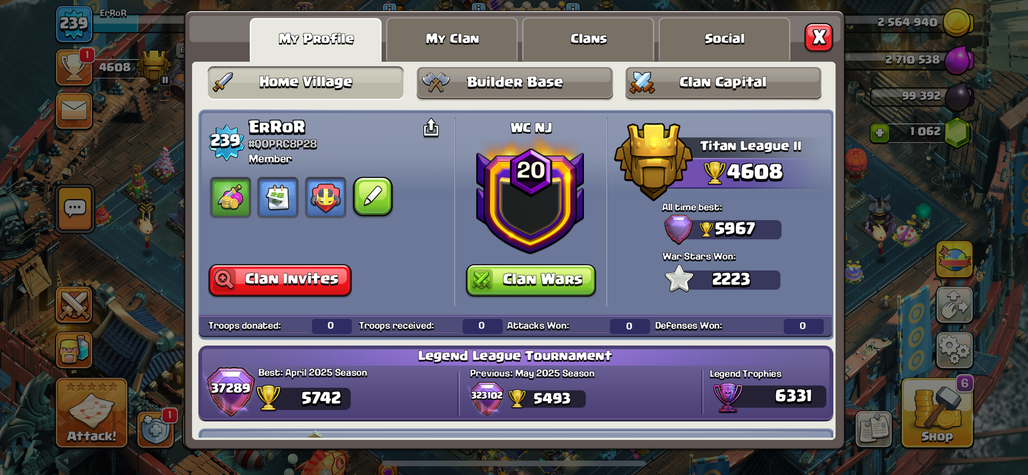Open the Shop hammer icon
Screen dimensions: 1028x475
936,412
